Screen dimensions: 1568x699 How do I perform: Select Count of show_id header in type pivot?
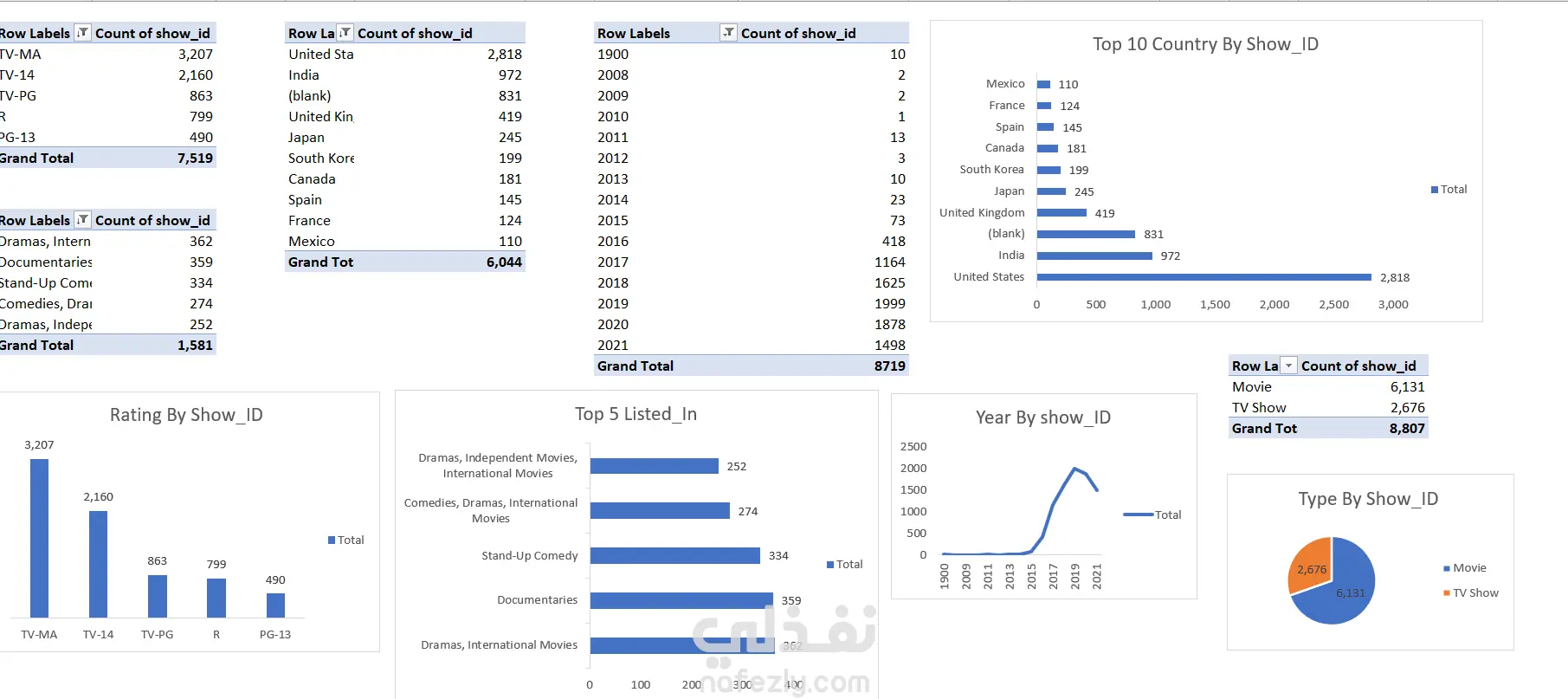[1364, 366]
